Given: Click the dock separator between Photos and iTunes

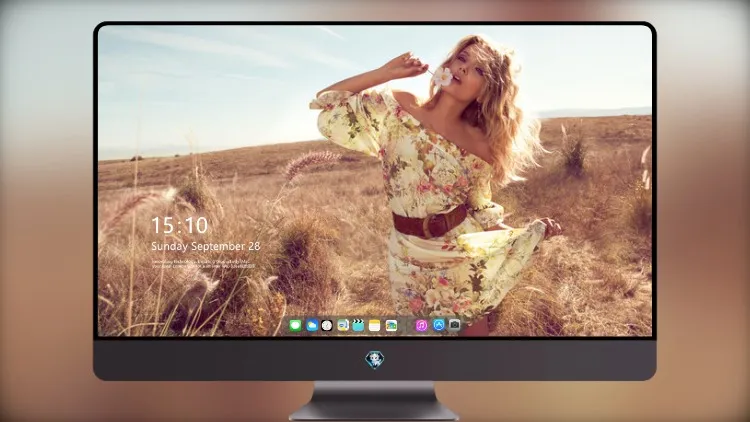Looking at the screenshot, I should click(406, 326).
